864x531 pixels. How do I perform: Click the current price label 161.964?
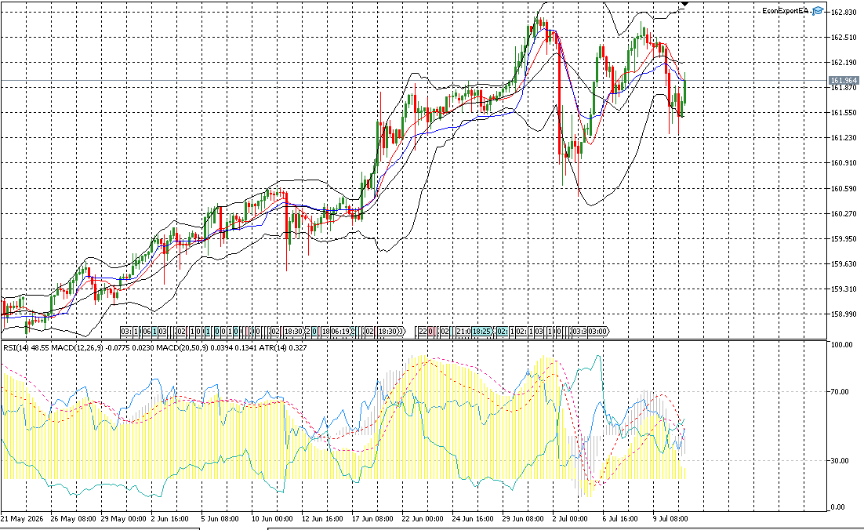[844, 80]
